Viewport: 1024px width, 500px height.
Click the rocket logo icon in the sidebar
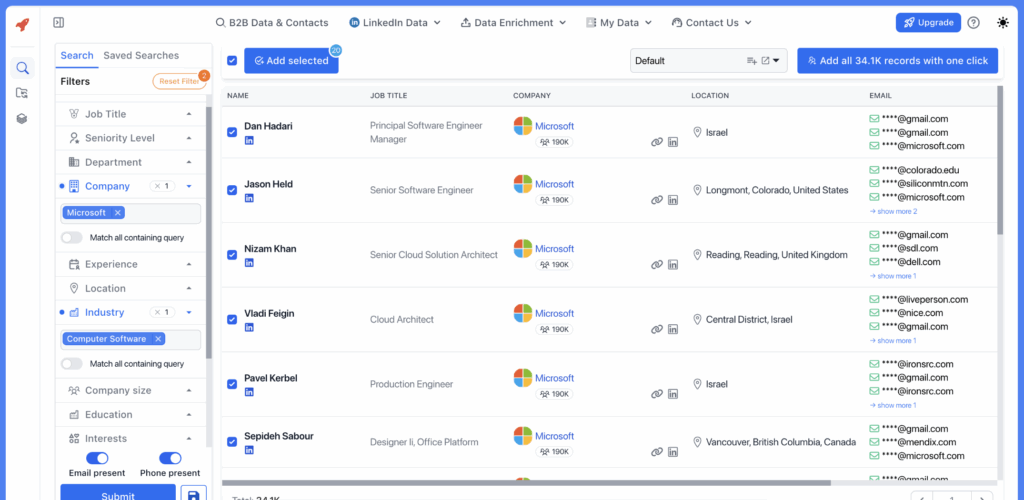click(x=22, y=24)
